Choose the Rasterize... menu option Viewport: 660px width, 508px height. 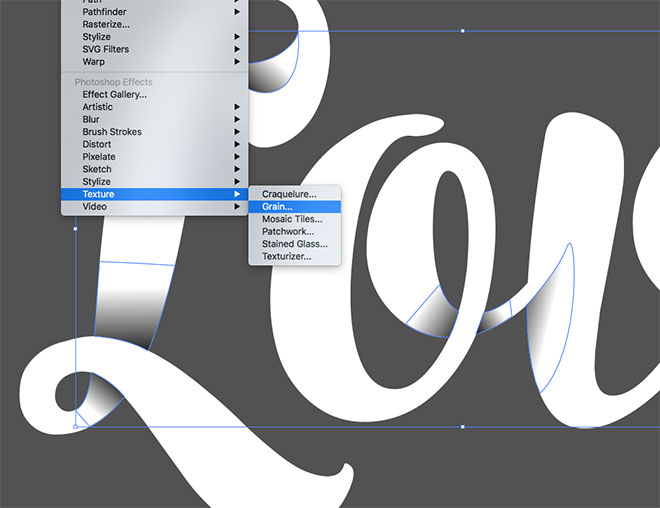pos(106,24)
